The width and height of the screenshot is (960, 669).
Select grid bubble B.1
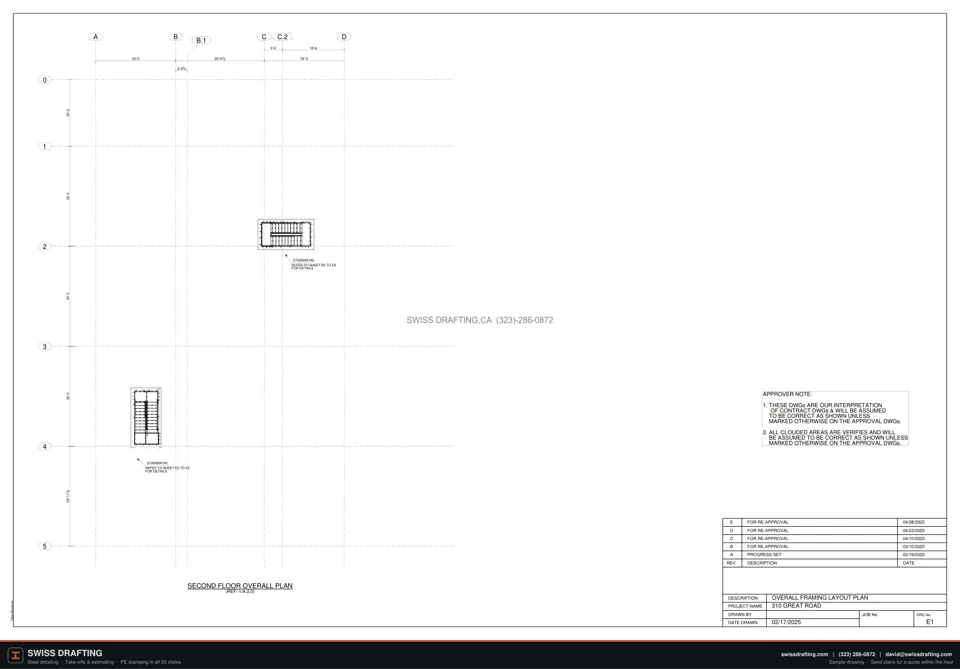point(201,40)
